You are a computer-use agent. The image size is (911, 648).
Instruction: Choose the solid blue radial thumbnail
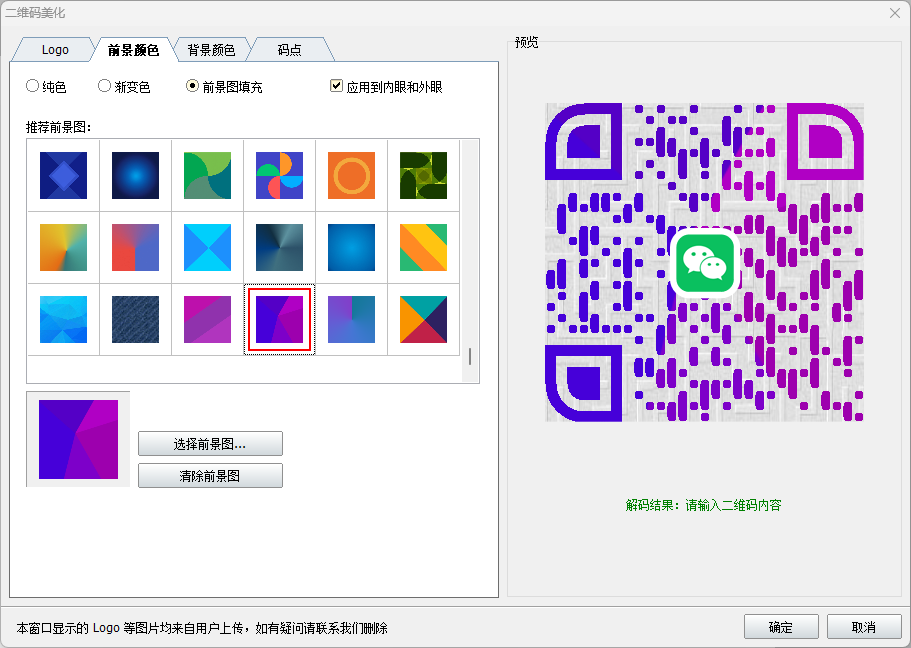[x=352, y=248]
